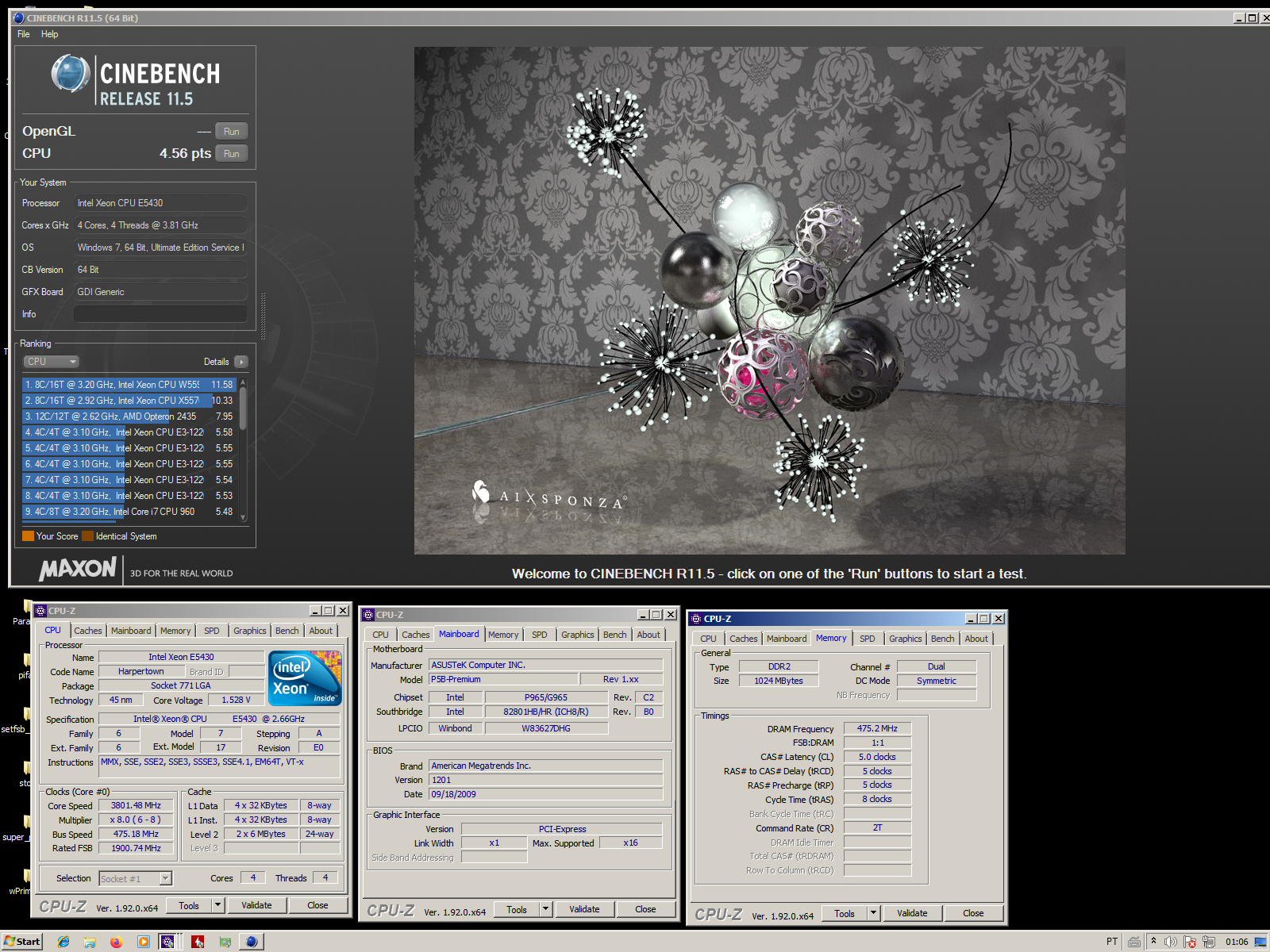Open Action Center flag tray icon
Viewport: 1270px width, 952px height.
1189,942
